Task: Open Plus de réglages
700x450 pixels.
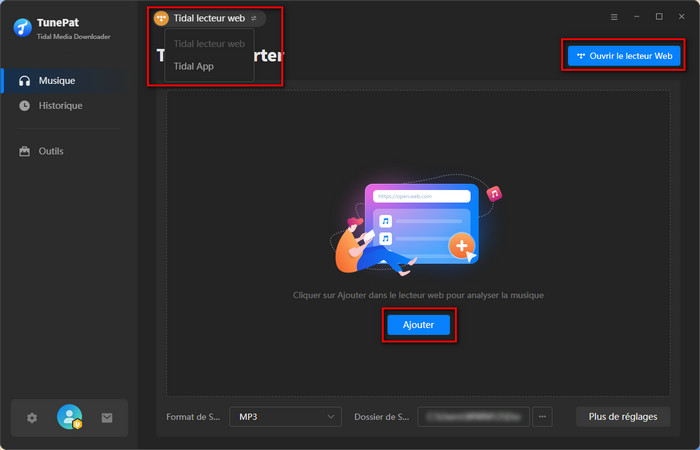Action: tap(623, 416)
